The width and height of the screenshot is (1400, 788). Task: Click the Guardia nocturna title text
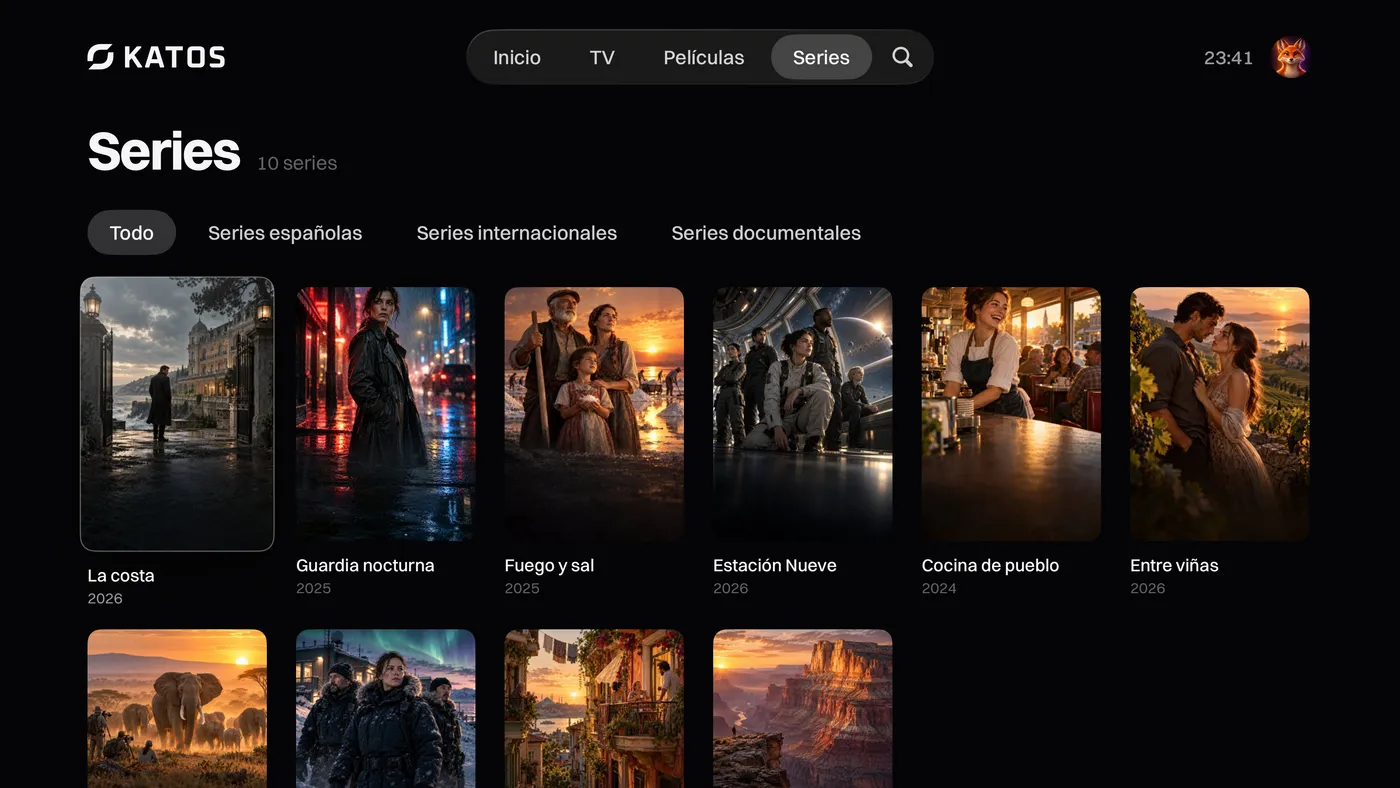(x=365, y=565)
